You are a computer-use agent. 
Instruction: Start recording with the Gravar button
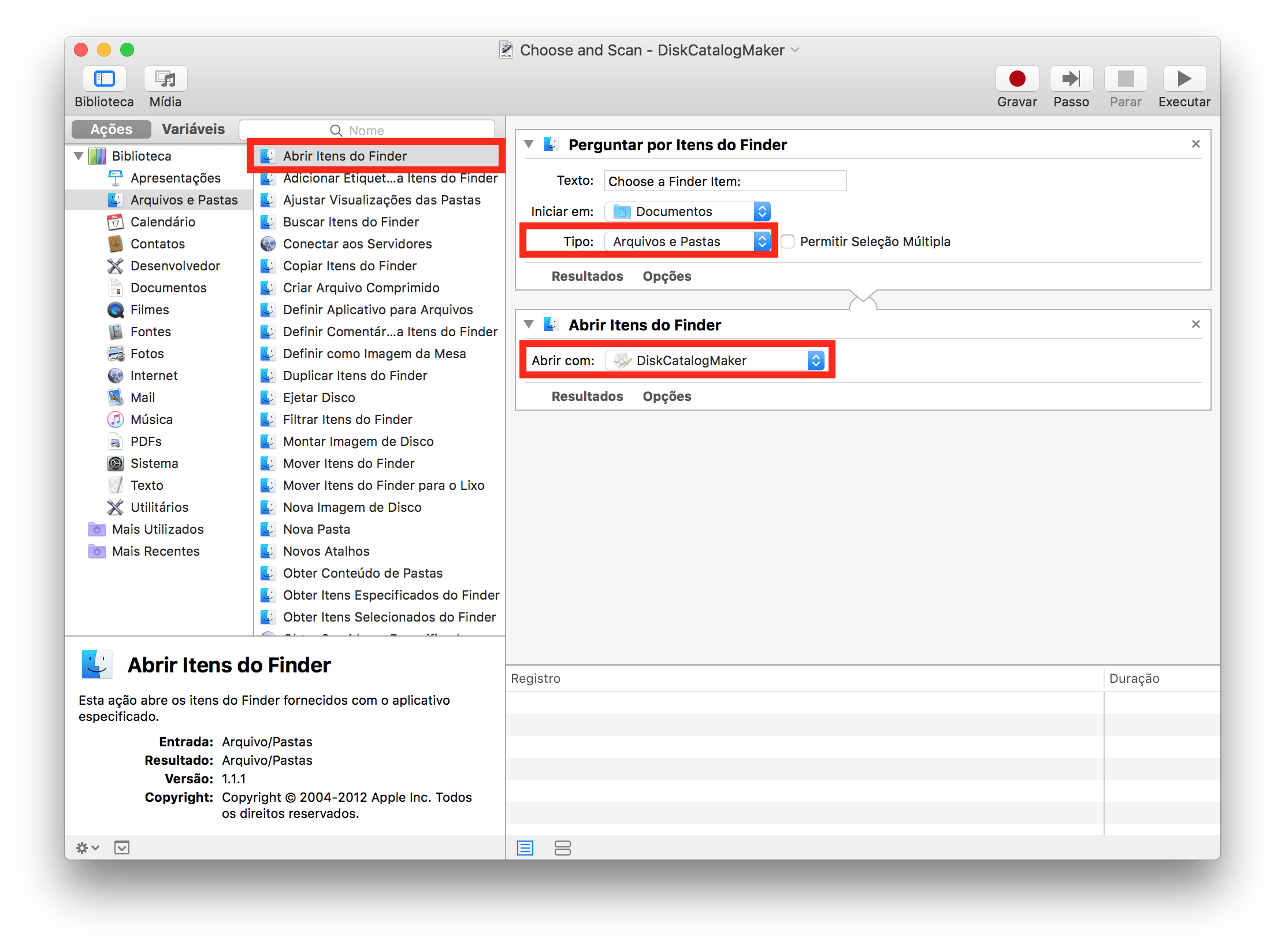point(1017,79)
